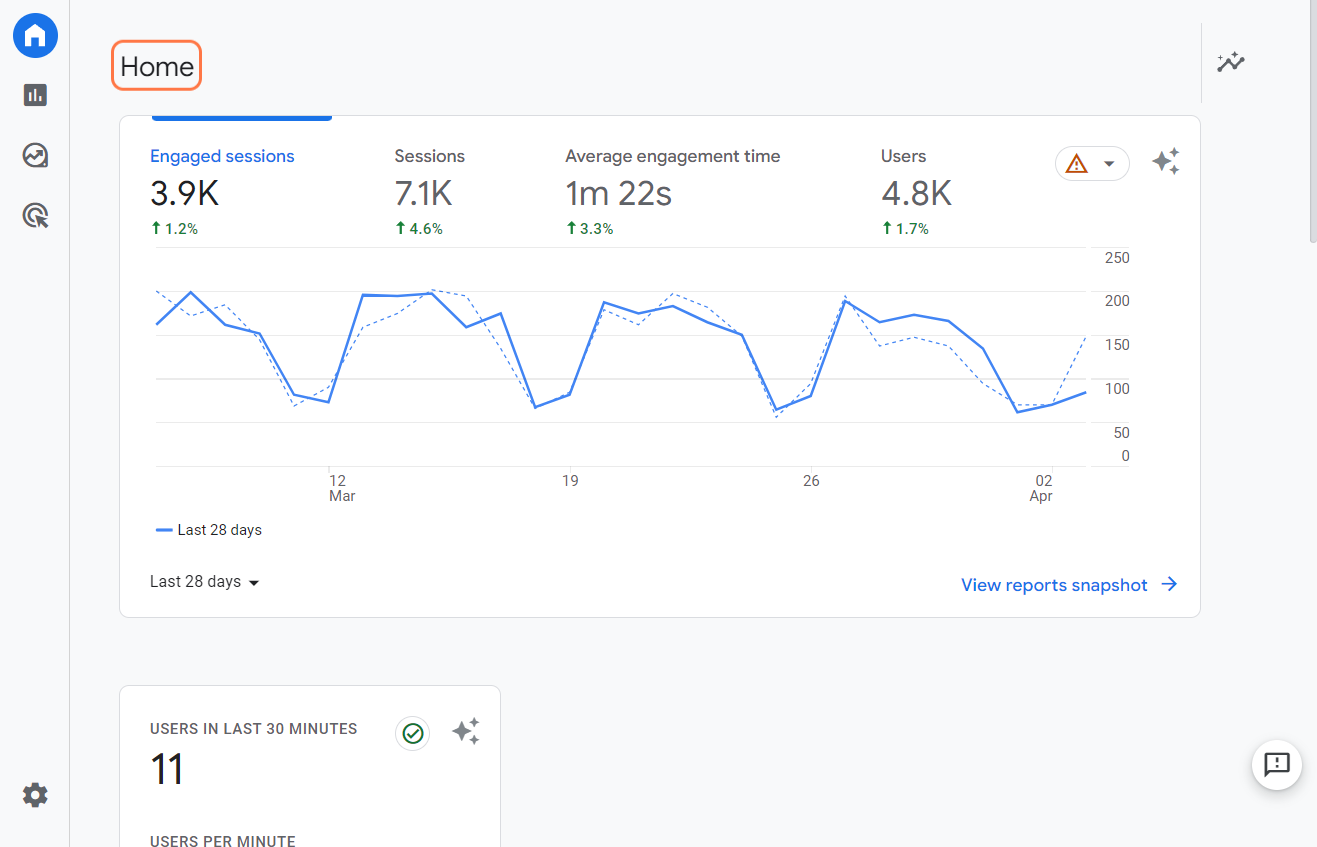The image size is (1317, 847).
Task: Open the Insights sparkline icon at top right
Action: [1231, 62]
